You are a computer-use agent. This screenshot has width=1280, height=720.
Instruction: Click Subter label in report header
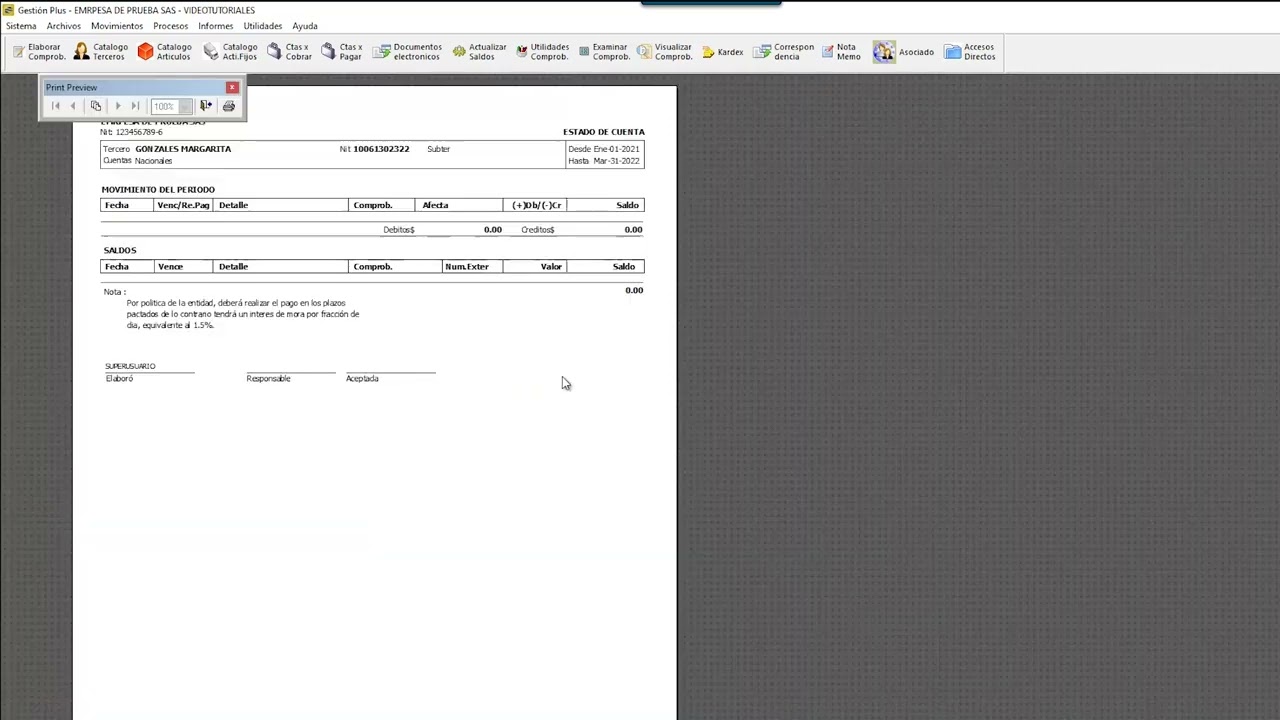438,149
